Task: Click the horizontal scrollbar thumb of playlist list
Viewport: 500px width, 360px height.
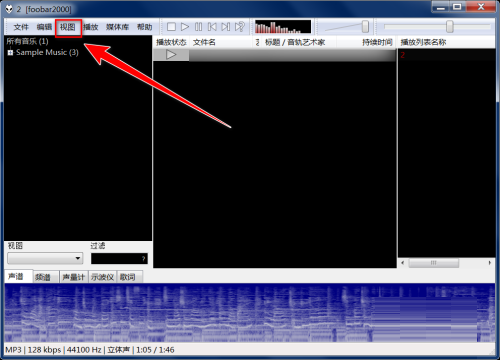Action: coord(433,263)
